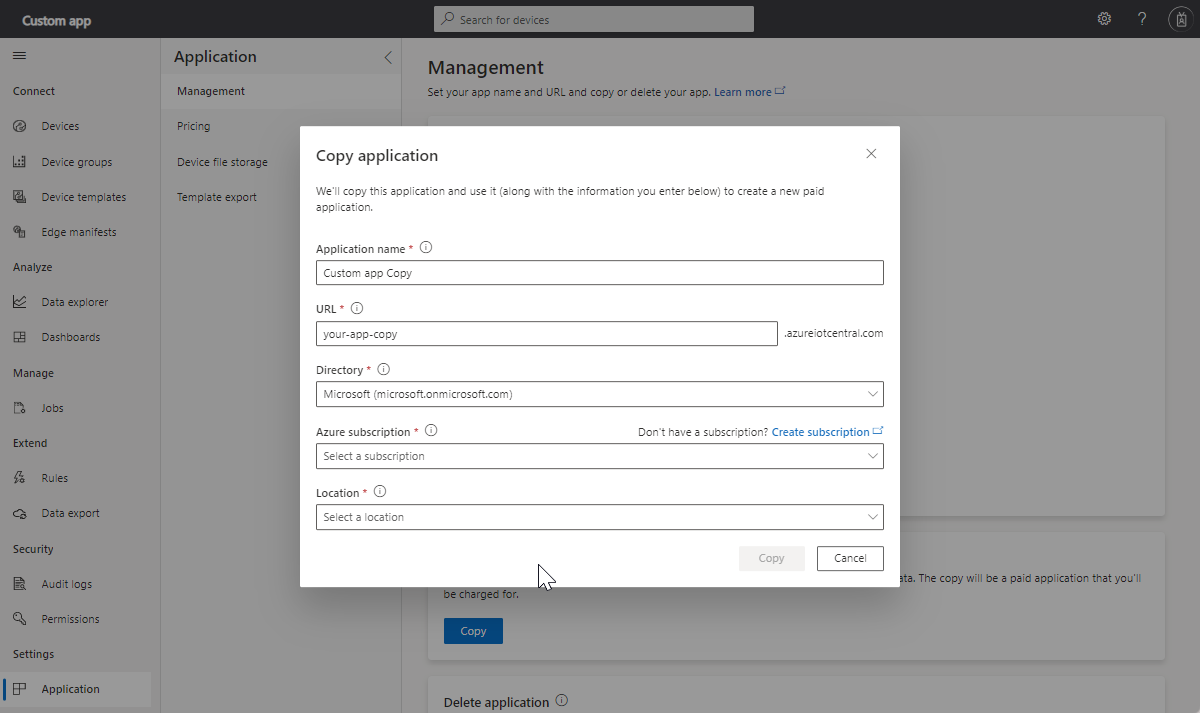This screenshot has width=1200, height=713.
Task: Click the Cancel button
Action: click(850, 558)
